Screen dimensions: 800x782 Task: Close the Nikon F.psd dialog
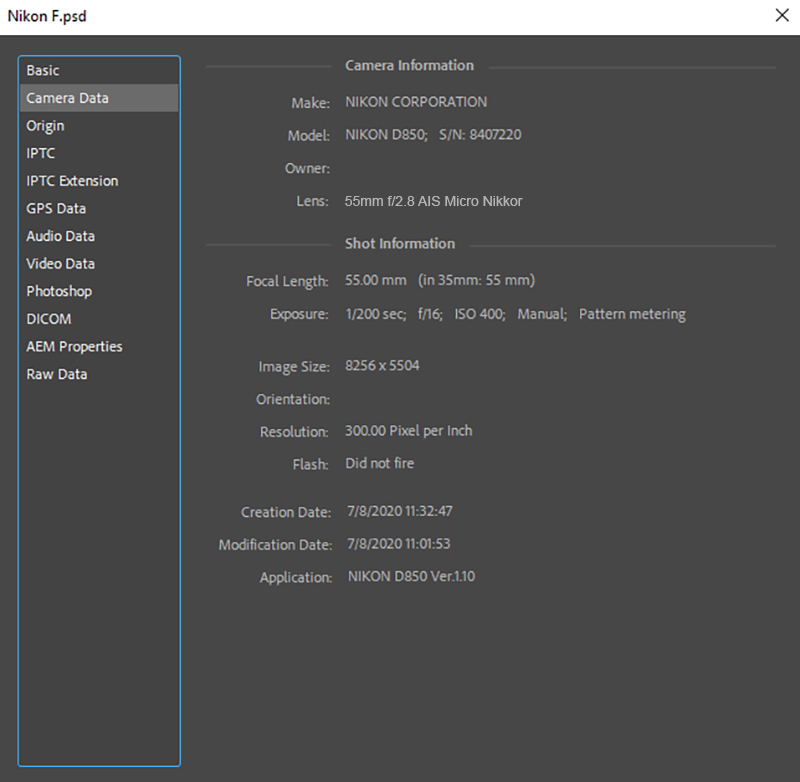coord(781,15)
